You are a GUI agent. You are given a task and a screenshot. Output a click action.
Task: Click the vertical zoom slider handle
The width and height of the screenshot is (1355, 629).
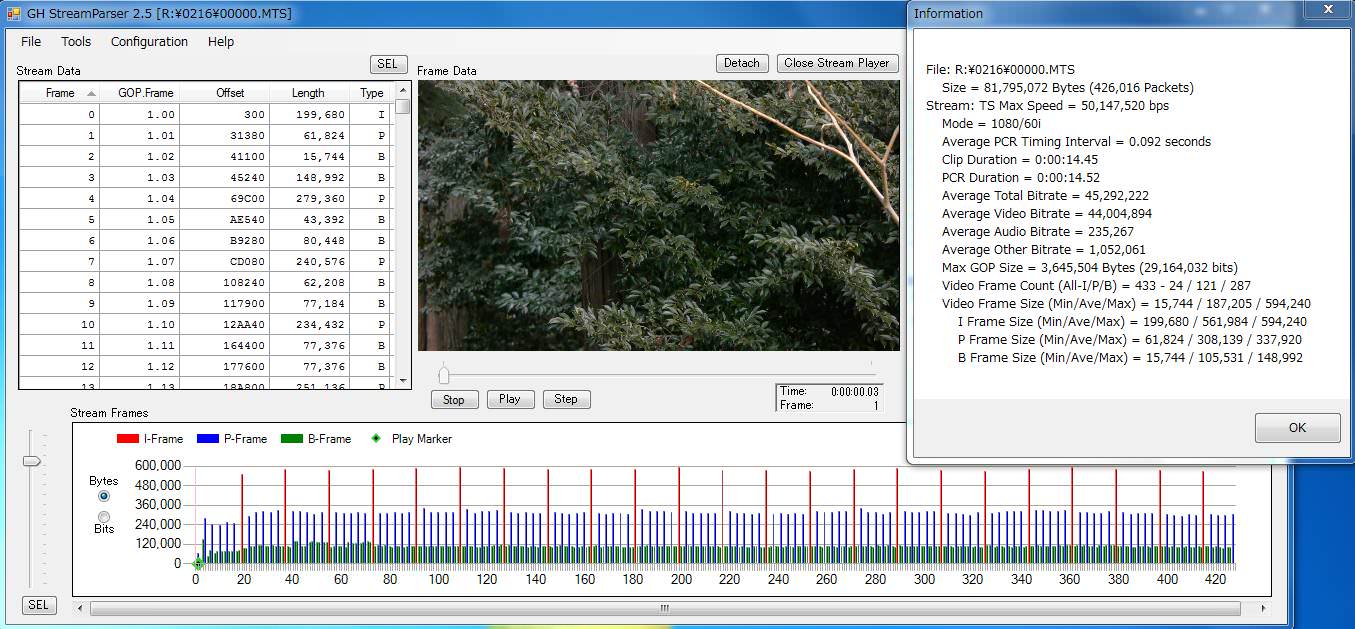tap(32, 461)
